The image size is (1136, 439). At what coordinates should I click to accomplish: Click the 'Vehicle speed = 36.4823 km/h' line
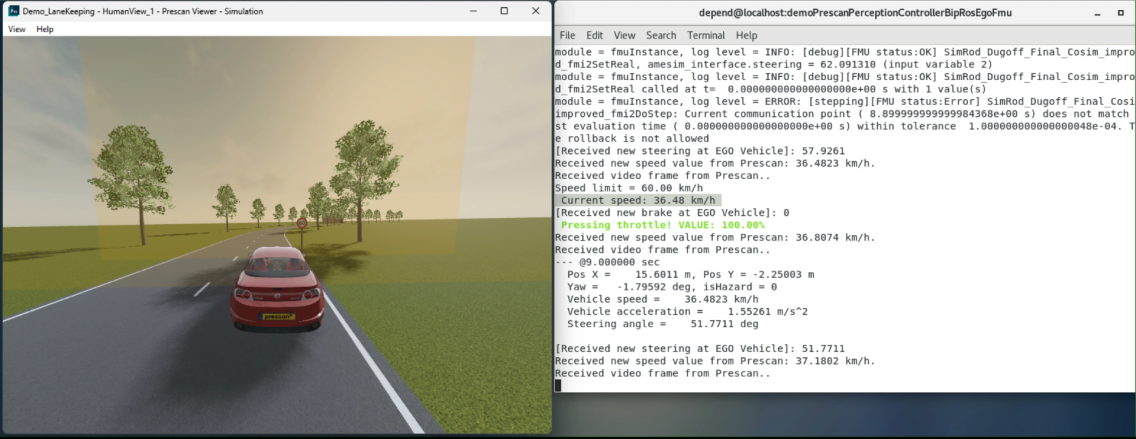click(662, 299)
